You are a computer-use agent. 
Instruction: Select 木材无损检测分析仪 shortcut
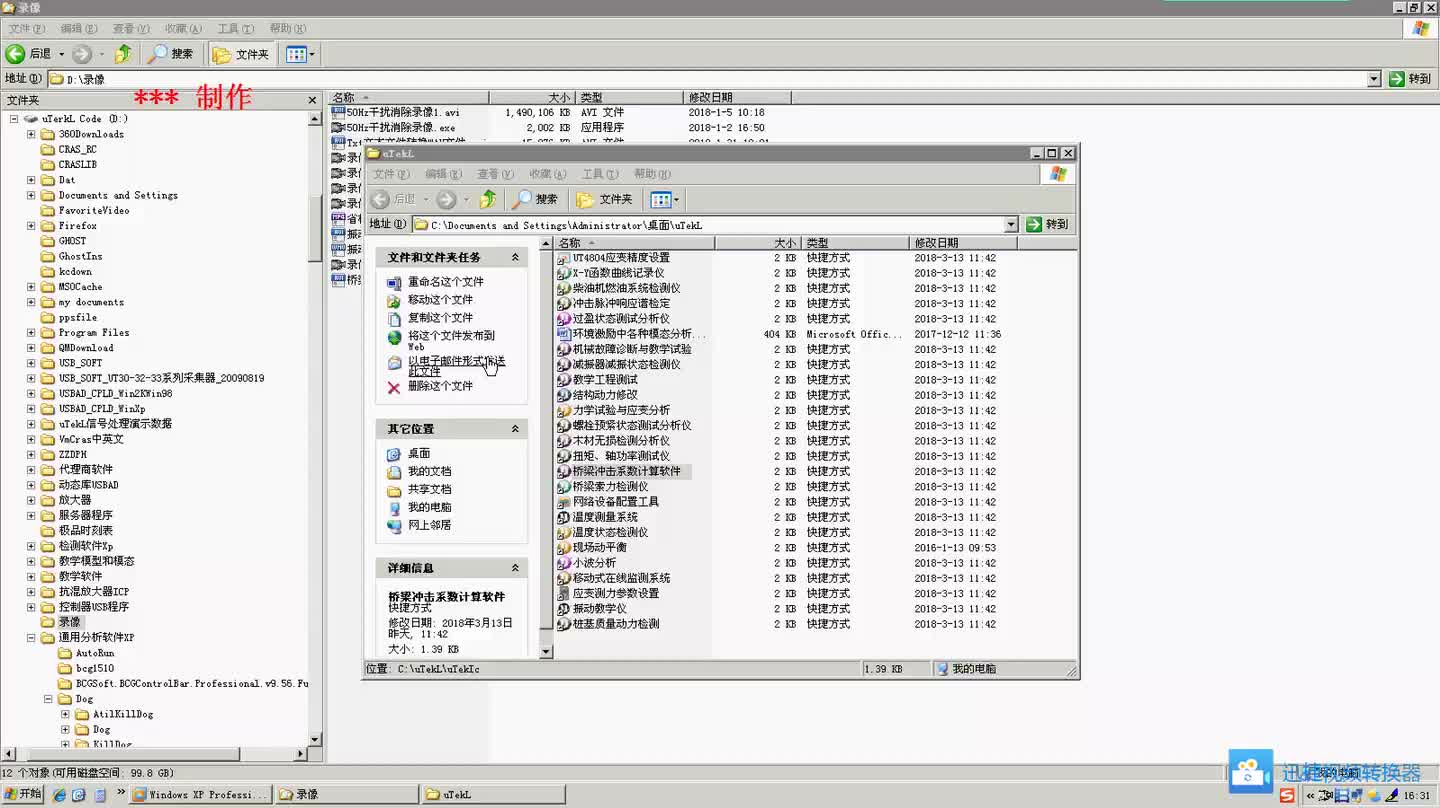coord(613,441)
